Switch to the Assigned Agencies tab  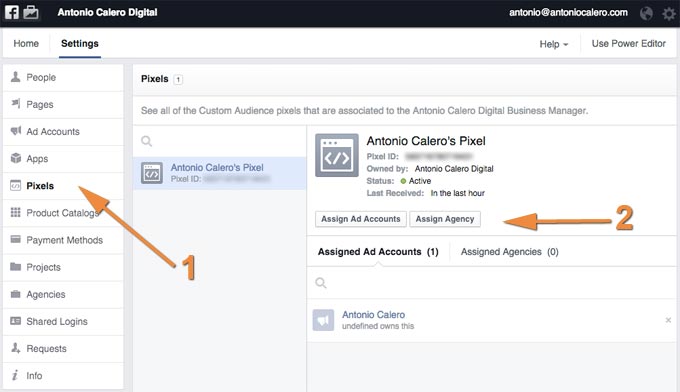tap(510, 252)
